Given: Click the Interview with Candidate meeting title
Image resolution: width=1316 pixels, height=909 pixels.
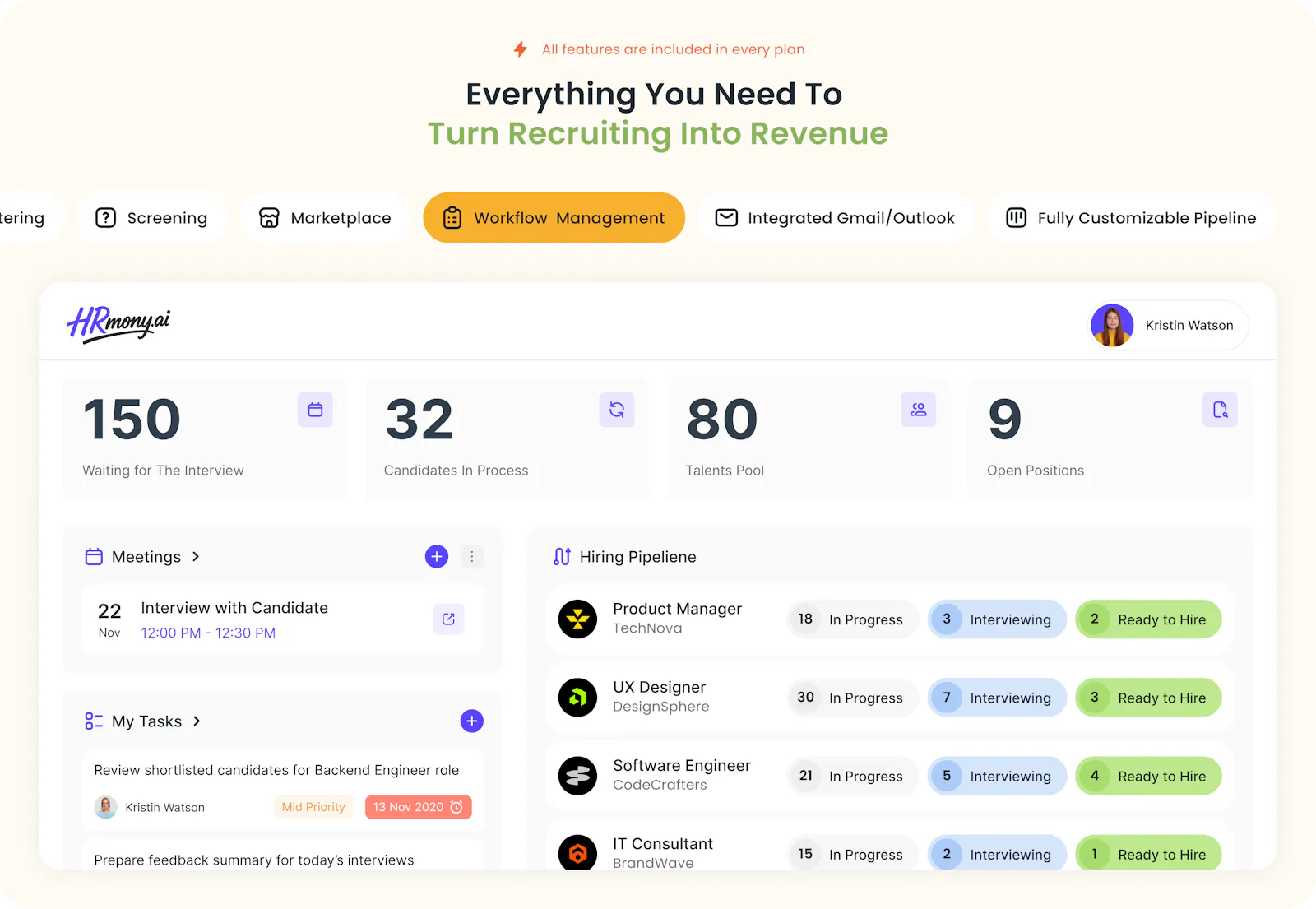Looking at the screenshot, I should click(234, 608).
